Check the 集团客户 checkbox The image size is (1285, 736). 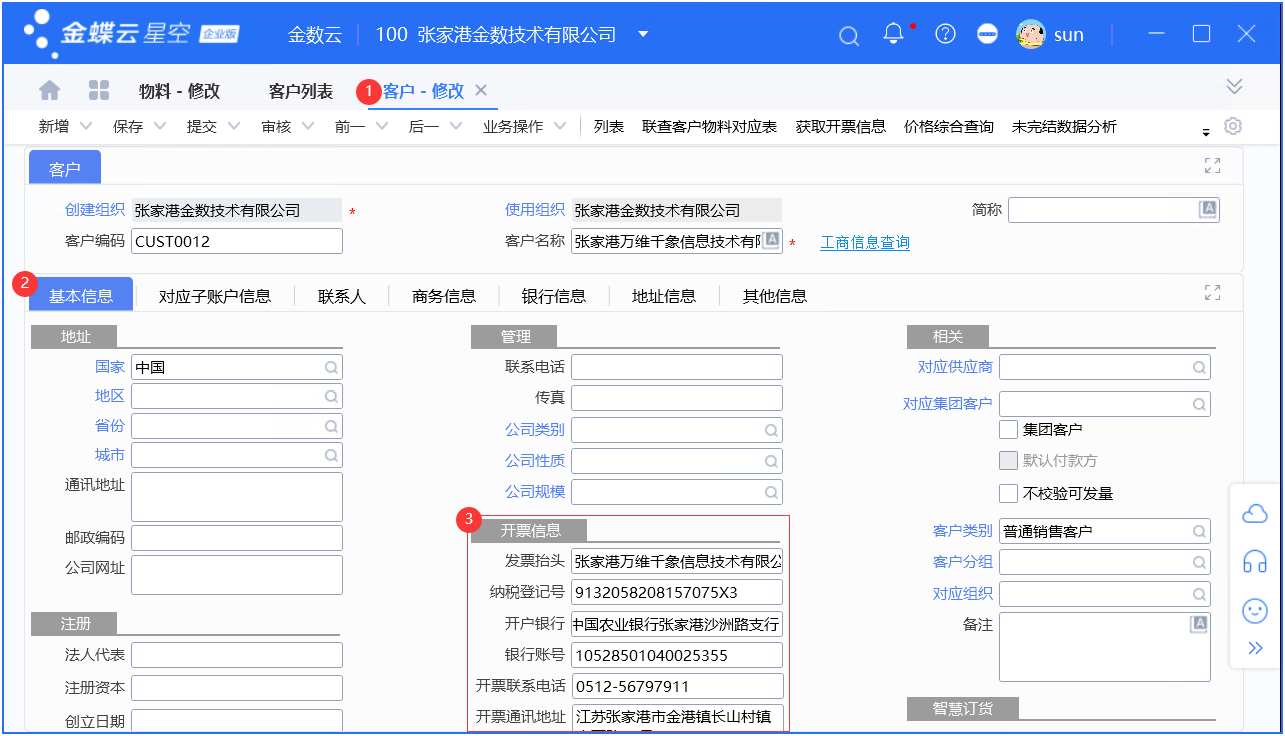1008,429
